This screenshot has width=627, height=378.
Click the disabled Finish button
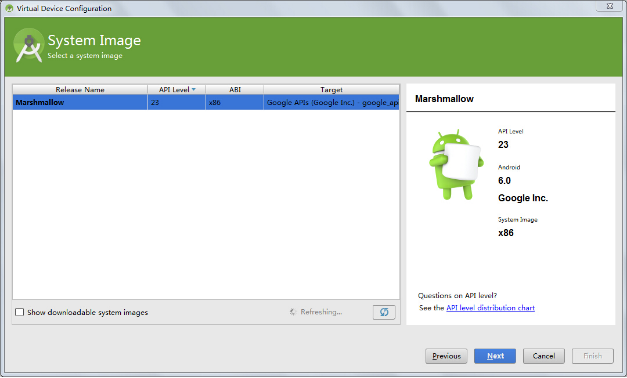[593, 356]
